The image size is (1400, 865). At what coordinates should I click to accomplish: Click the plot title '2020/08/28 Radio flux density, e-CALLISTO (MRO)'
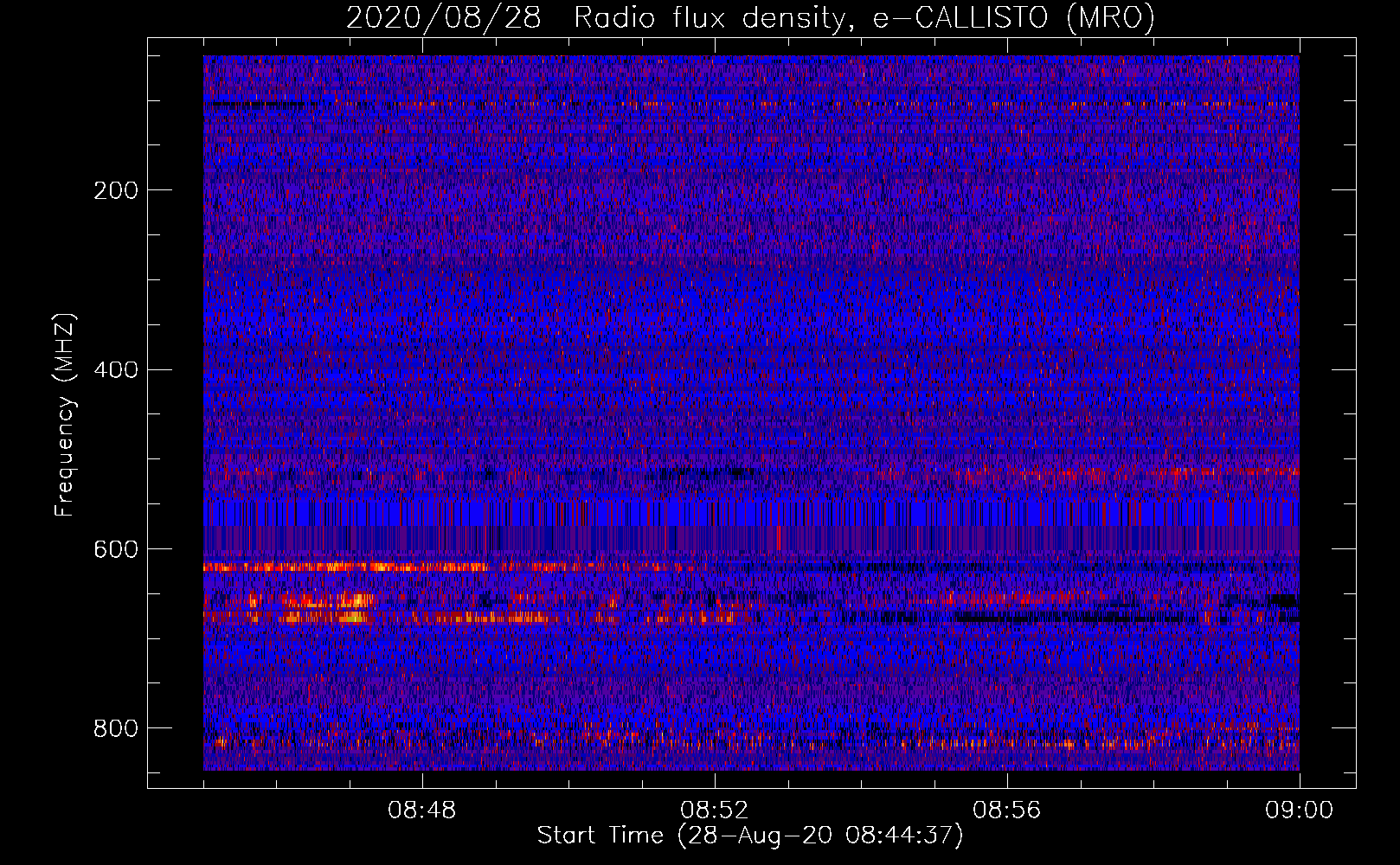(x=750, y=18)
